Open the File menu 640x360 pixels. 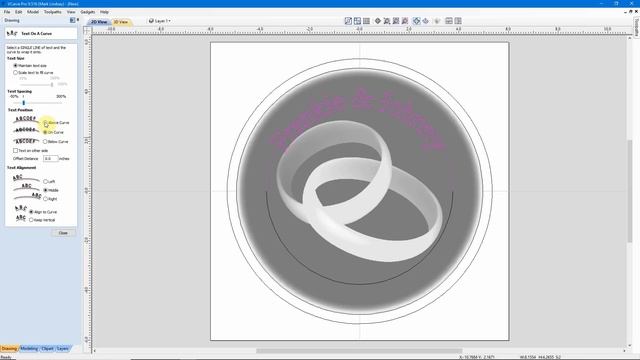pyautogui.click(x=7, y=12)
